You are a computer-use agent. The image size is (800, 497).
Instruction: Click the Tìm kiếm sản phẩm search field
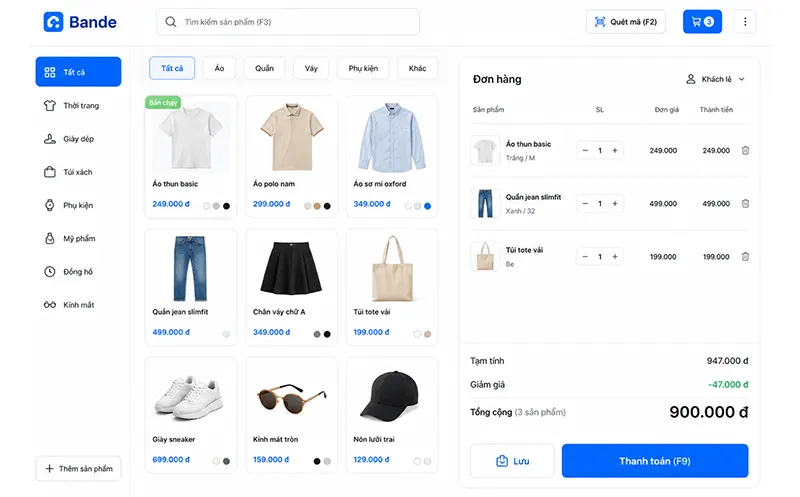click(x=288, y=22)
